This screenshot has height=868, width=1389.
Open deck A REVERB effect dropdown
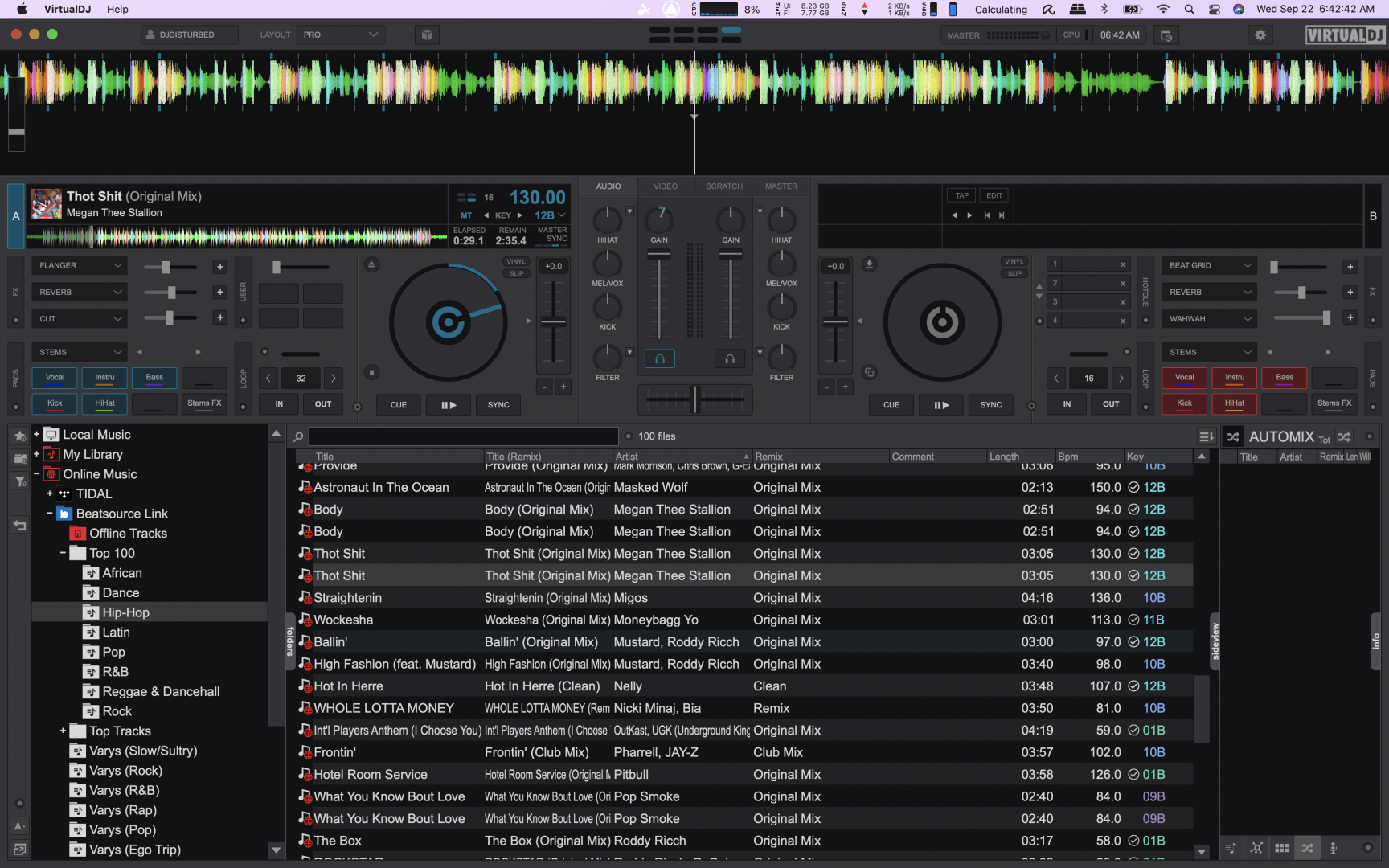[x=79, y=293]
